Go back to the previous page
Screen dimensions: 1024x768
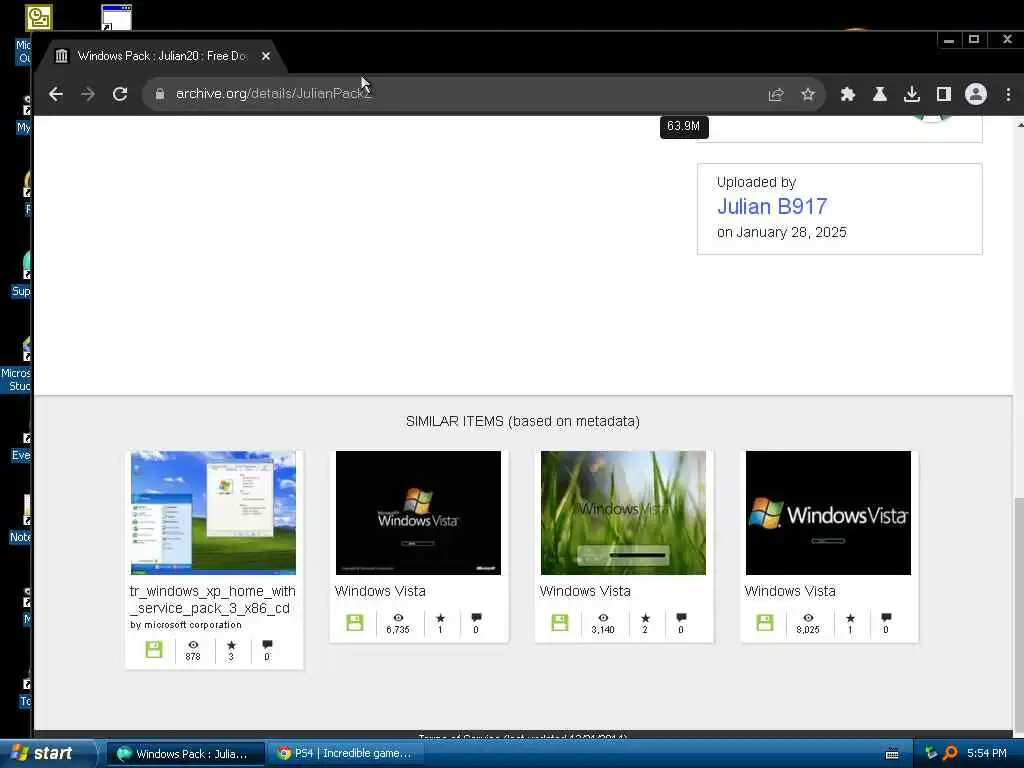point(56,94)
